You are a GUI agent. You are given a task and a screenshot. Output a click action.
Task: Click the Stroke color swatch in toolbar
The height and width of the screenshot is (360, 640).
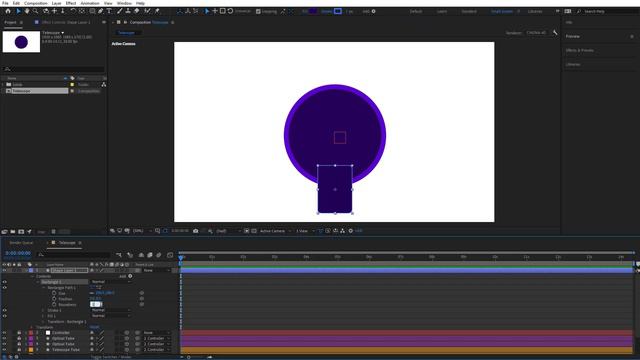pyautogui.click(x=338, y=11)
